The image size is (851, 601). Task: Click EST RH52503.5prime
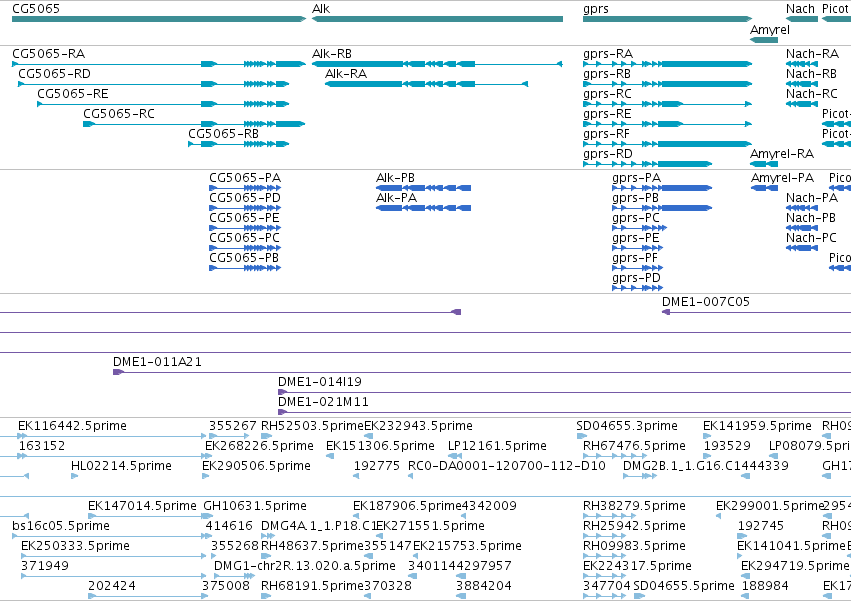pyautogui.click(x=312, y=426)
